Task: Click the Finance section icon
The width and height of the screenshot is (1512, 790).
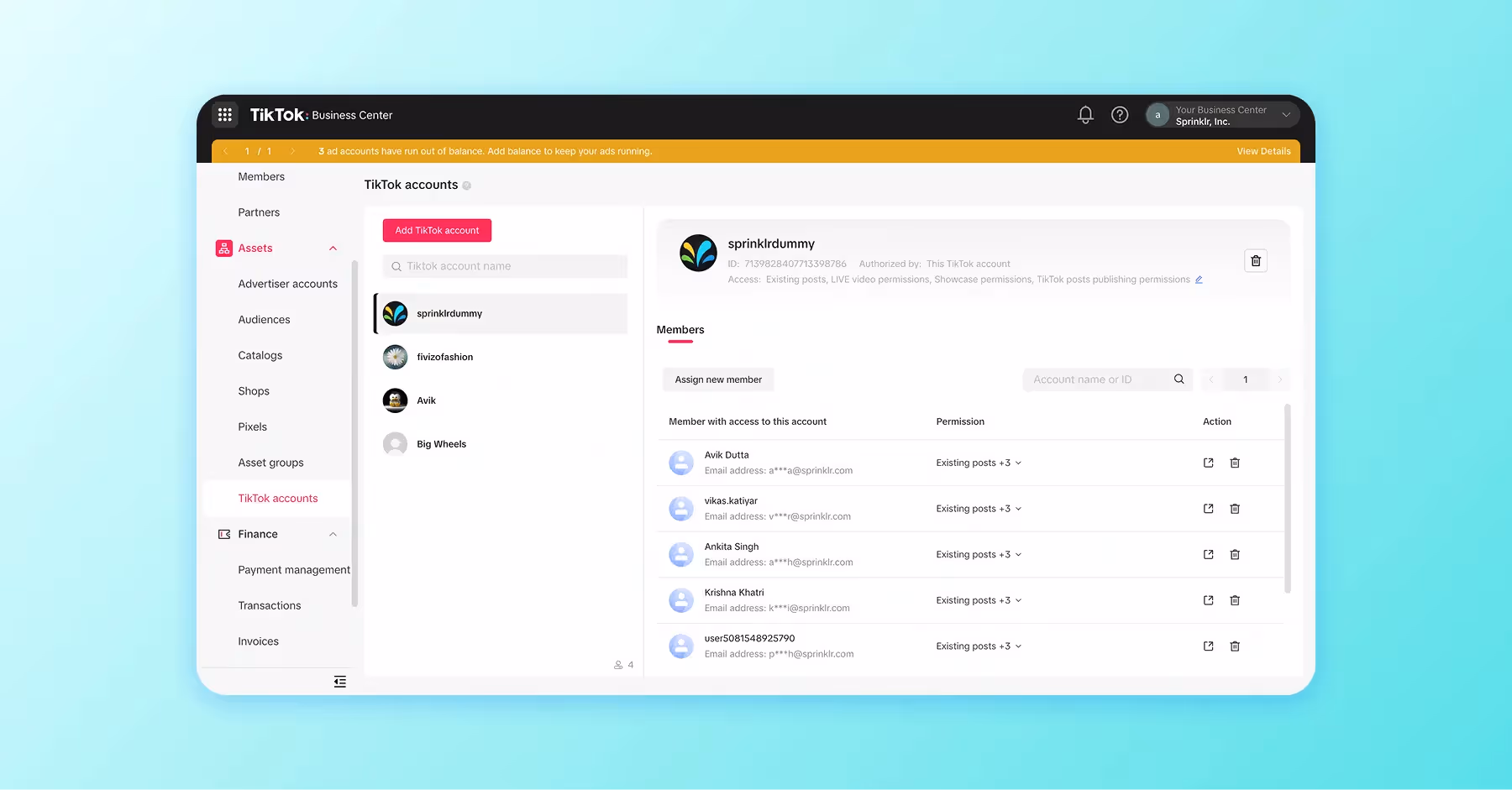Action: (x=223, y=534)
